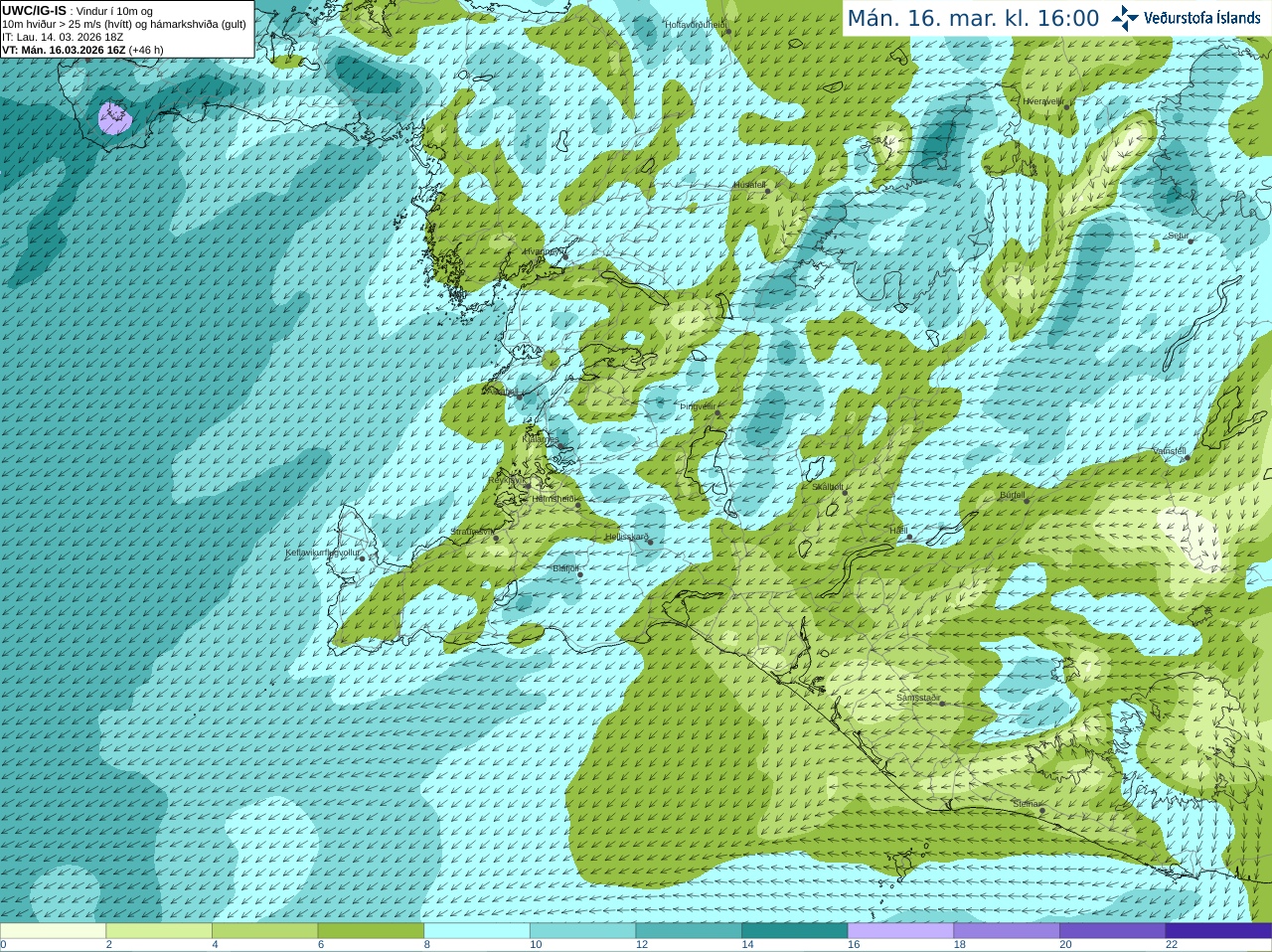Click the 16–18 m/s lavender legend swatch
Image resolution: width=1272 pixels, height=952 pixels.
point(900,931)
